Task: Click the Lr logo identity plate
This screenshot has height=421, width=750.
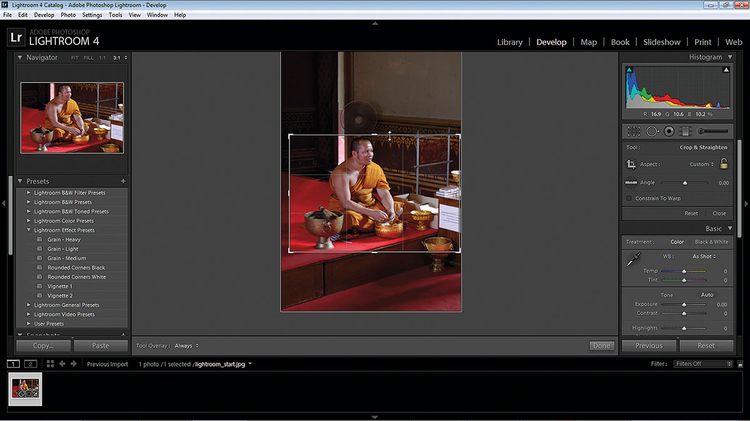Action: 16,37
